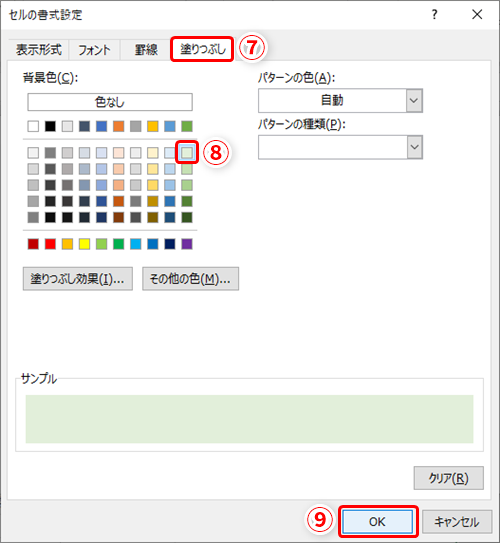Select the lightest green swatch in tint rows
This screenshot has height=543, width=500.
pyautogui.click(x=187, y=152)
